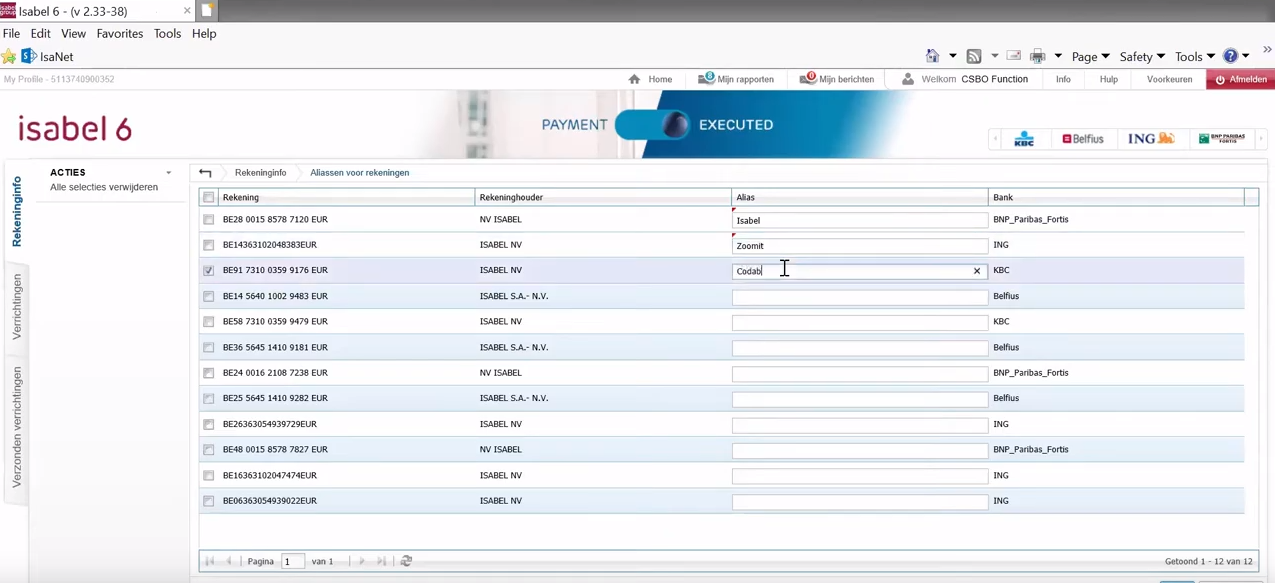Open the browser print function icon
1275x583 pixels.
pos(1036,56)
